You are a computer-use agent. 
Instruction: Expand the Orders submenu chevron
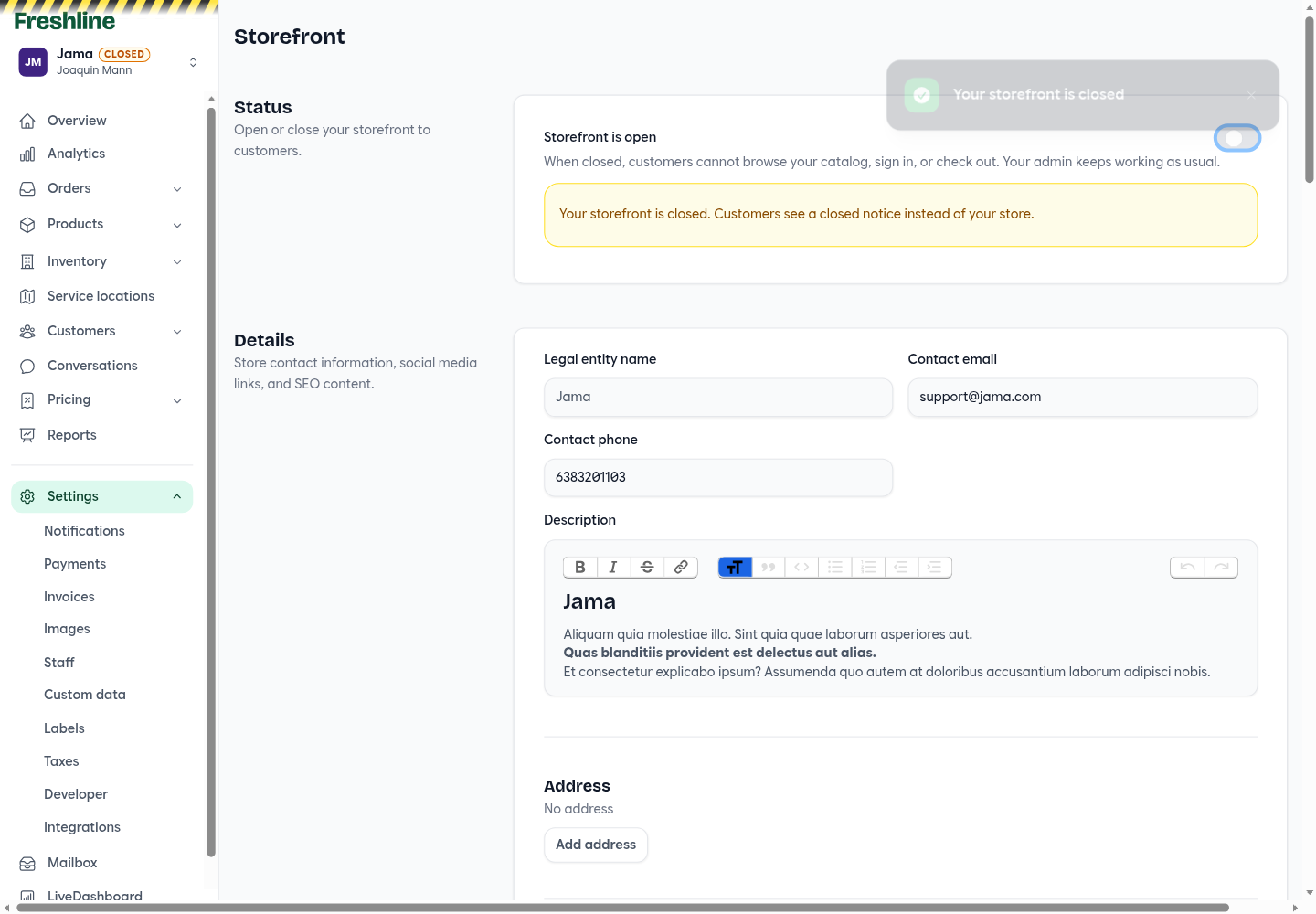(x=177, y=189)
